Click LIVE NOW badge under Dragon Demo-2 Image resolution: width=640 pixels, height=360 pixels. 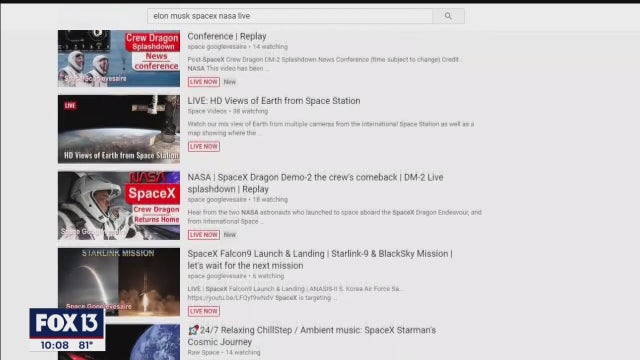tap(204, 235)
